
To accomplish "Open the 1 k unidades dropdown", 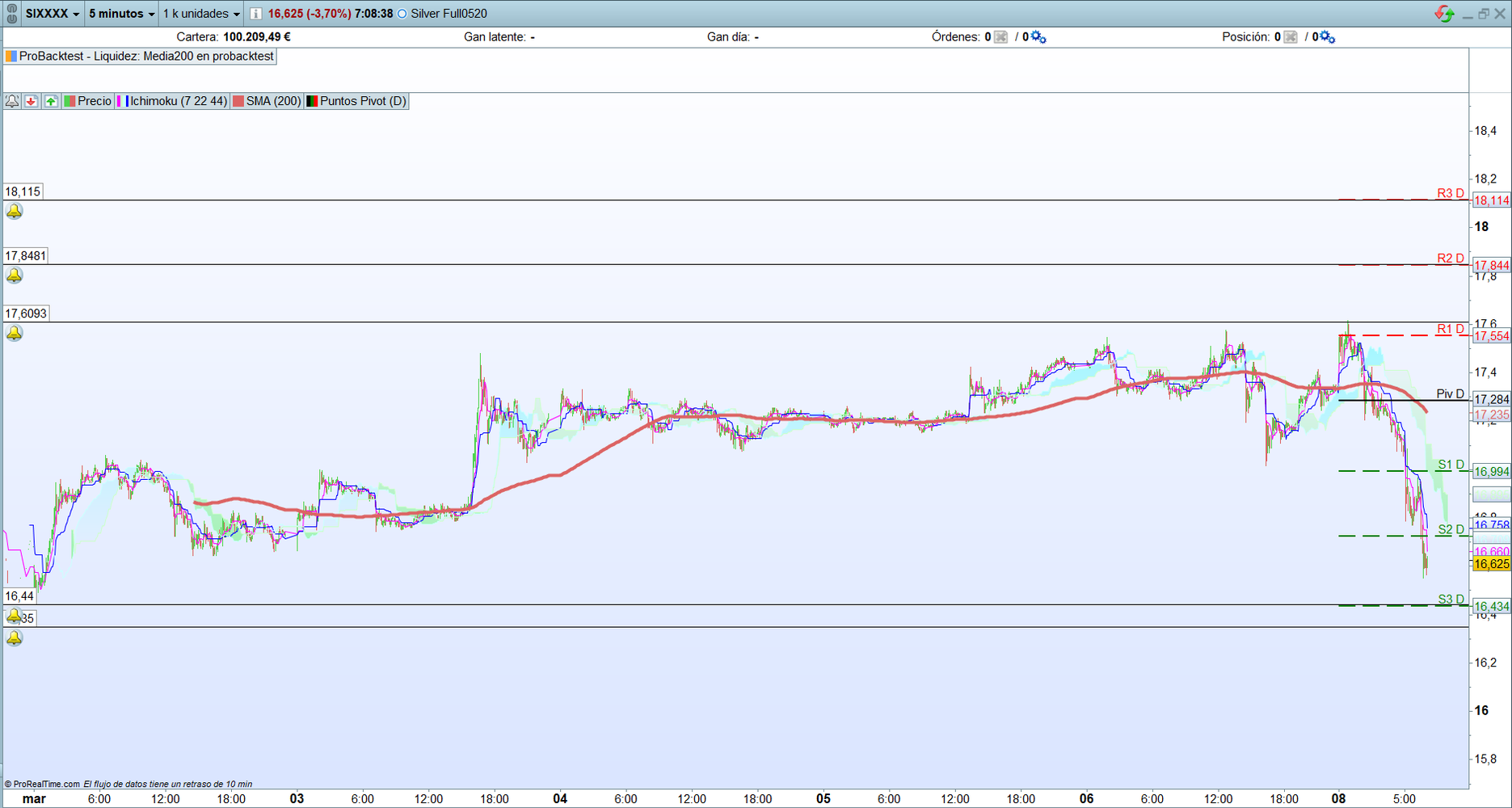I will [201, 14].
